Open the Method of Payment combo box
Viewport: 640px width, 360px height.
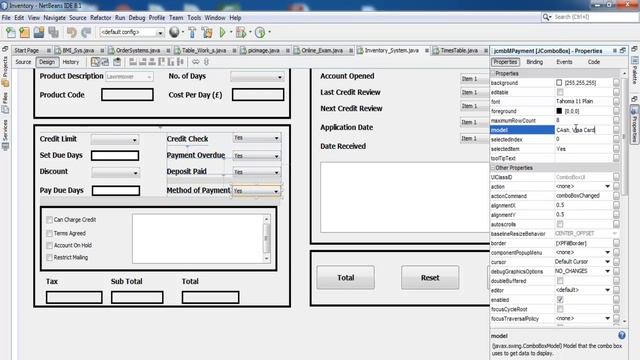(x=256, y=191)
